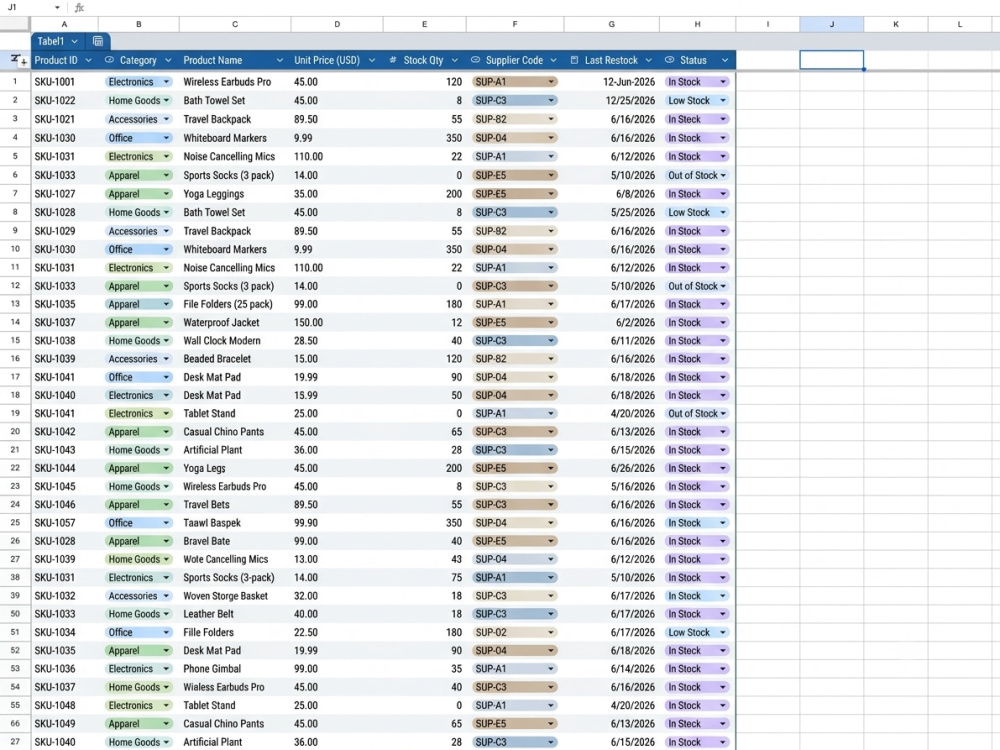Viewport: 1000px width, 750px height.
Task: Select row header 1
Action: click(15, 82)
